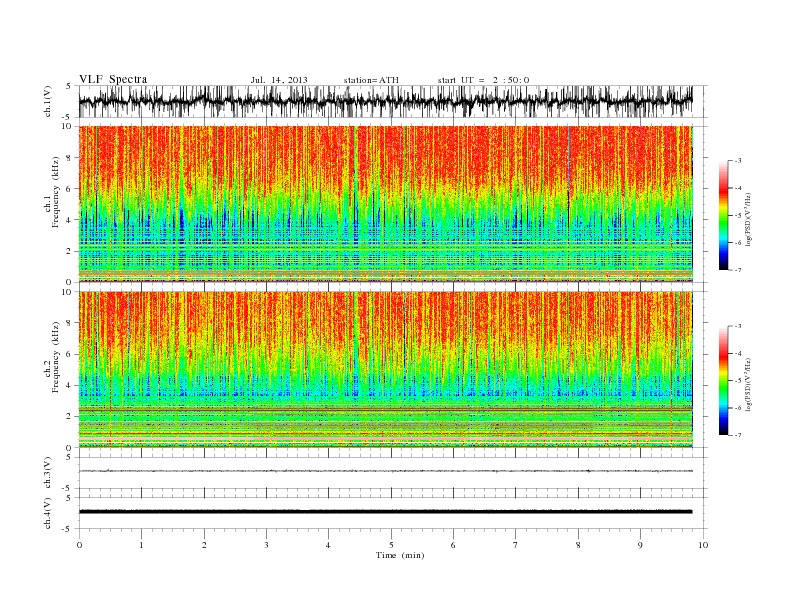
Task: Click the '-5' volt tick on ch.4(V) axis
Action: click(x=68, y=529)
